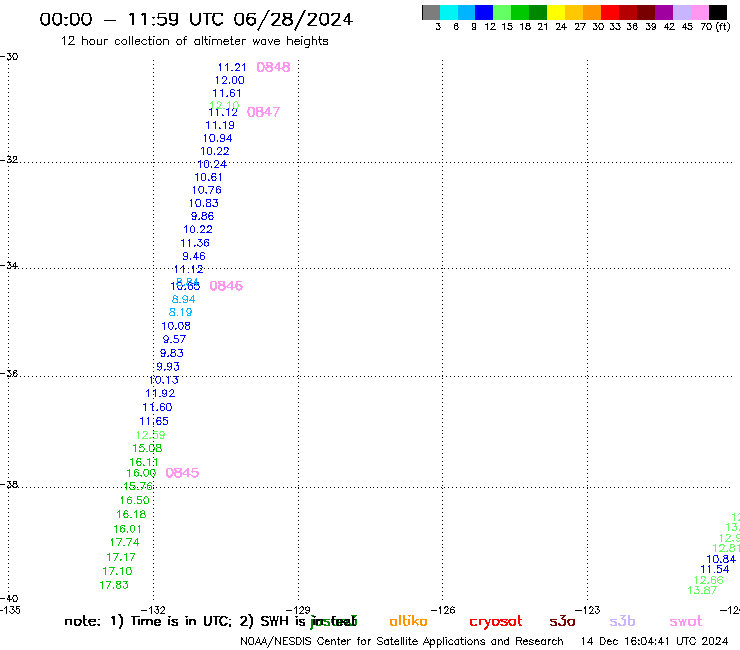740x650 pixels.
Task: Click the light green 12.59 value
Action: pyautogui.click(x=150, y=435)
